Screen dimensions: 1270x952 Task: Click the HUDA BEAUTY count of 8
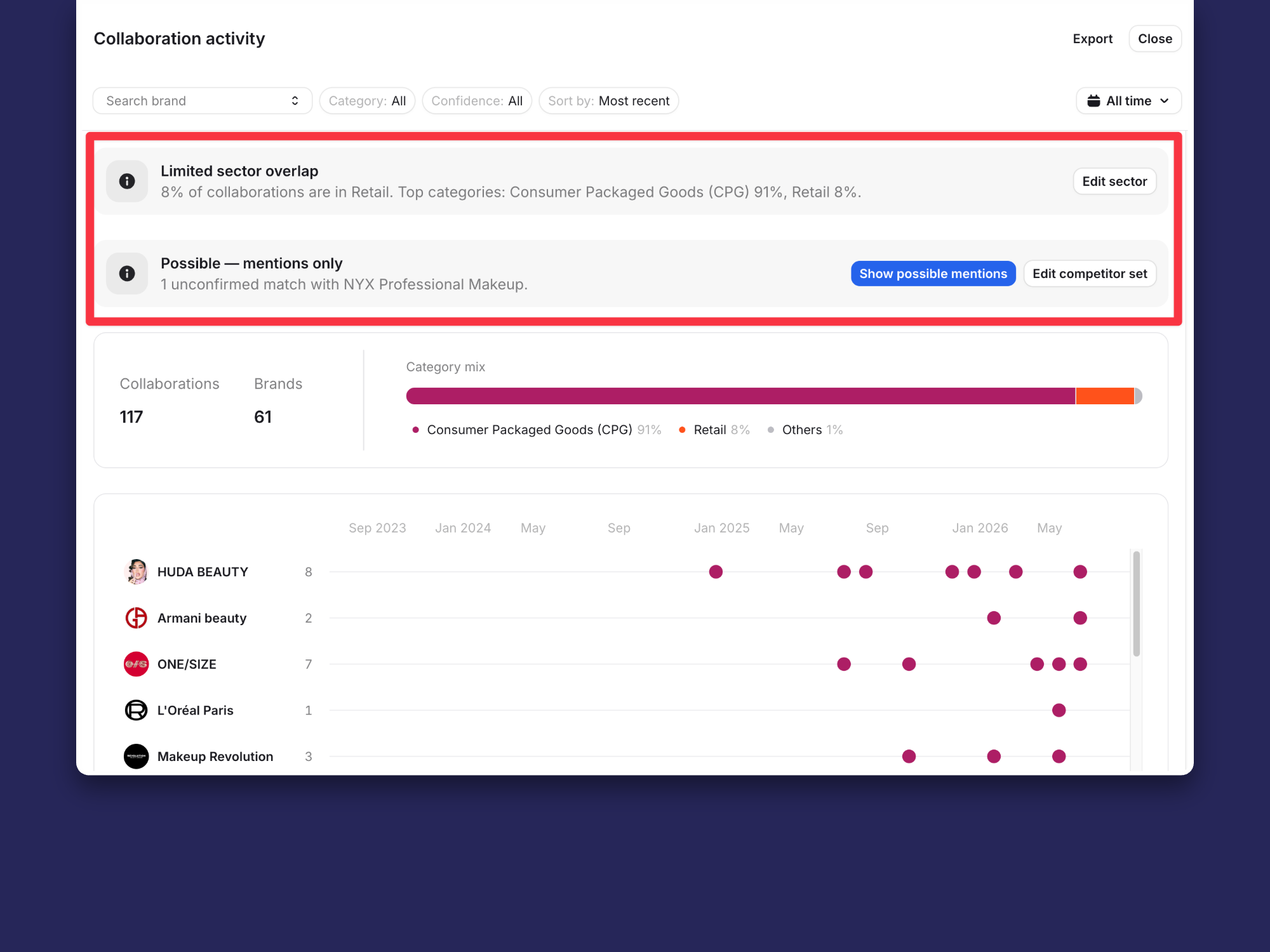click(x=309, y=572)
